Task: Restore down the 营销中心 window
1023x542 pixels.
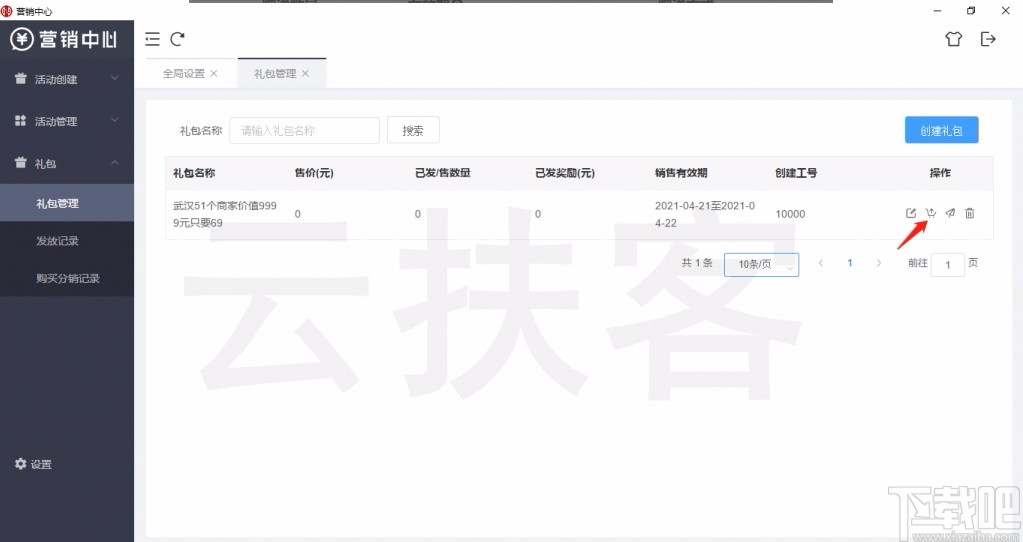Action: coord(971,10)
